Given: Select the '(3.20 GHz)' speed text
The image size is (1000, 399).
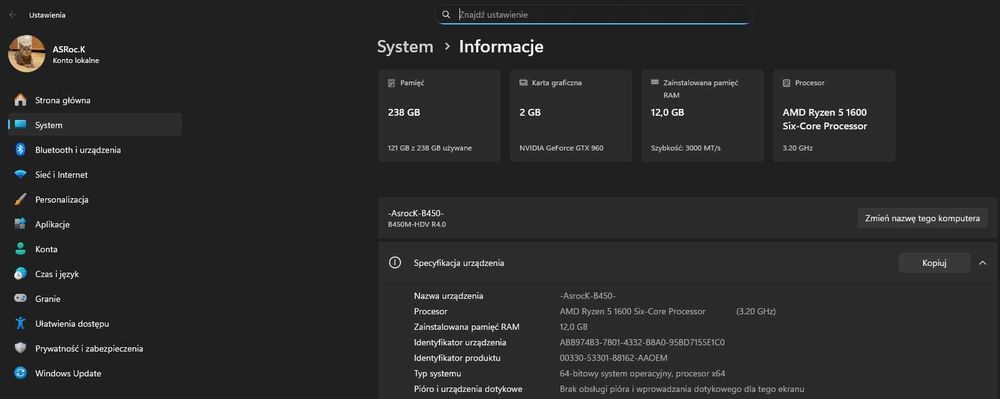Looking at the screenshot, I should (756, 312).
